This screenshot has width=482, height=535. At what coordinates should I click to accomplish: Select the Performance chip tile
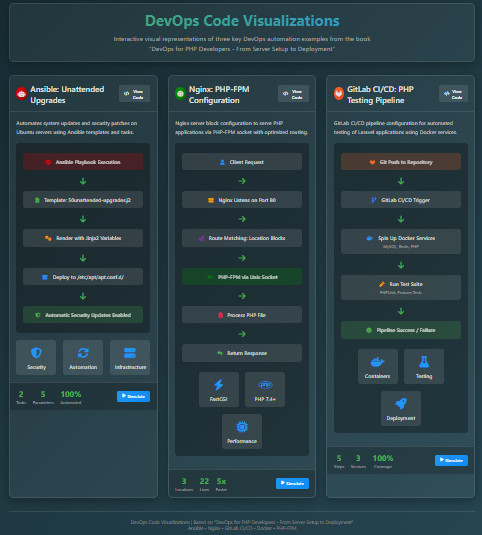(x=242, y=432)
